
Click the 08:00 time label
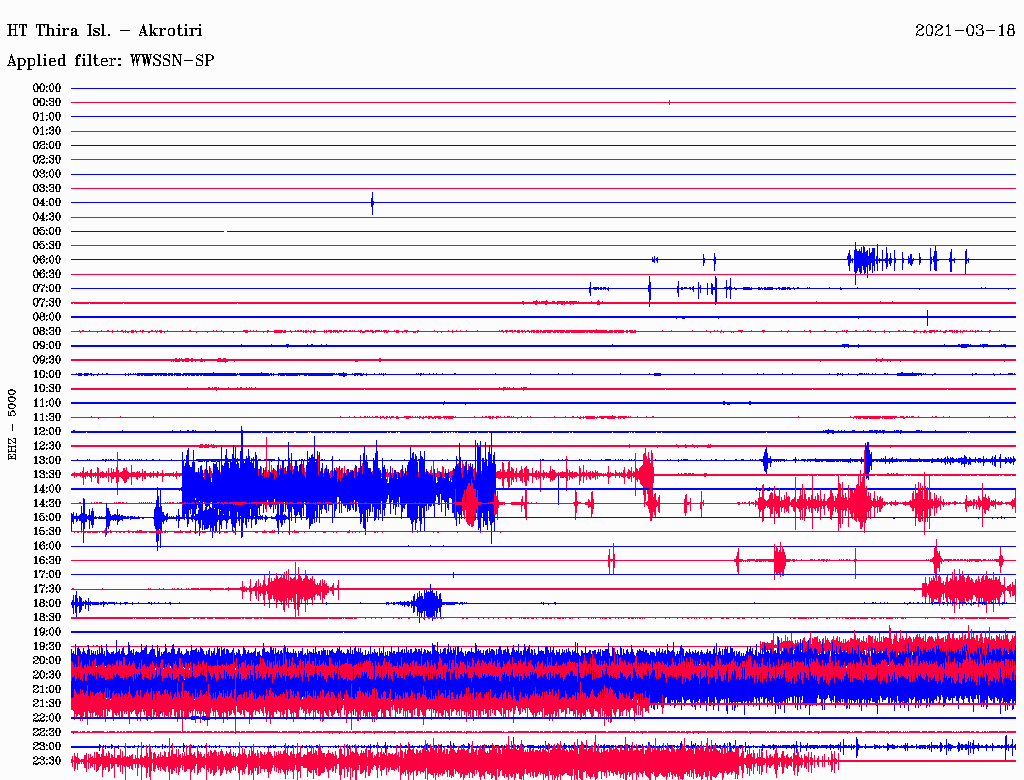click(47, 317)
